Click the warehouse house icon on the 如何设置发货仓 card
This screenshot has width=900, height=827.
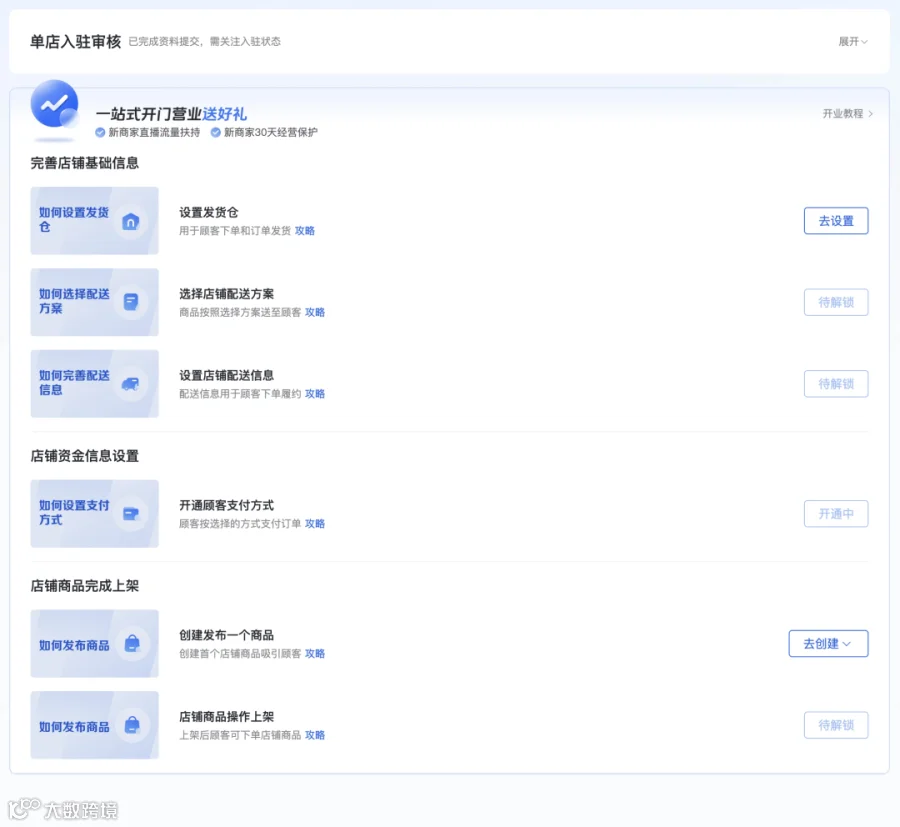click(131, 221)
